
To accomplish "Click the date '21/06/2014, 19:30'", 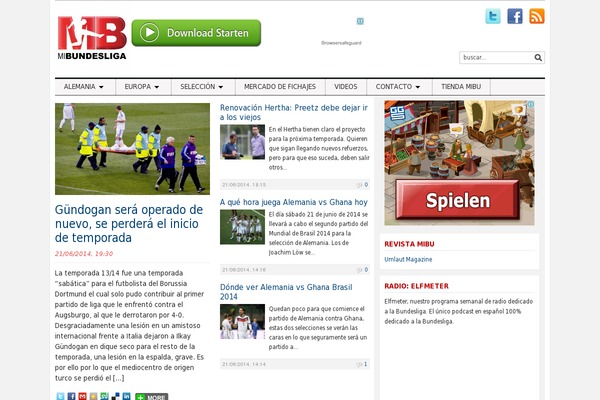I will pyautogui.click(x=84, y=253).
